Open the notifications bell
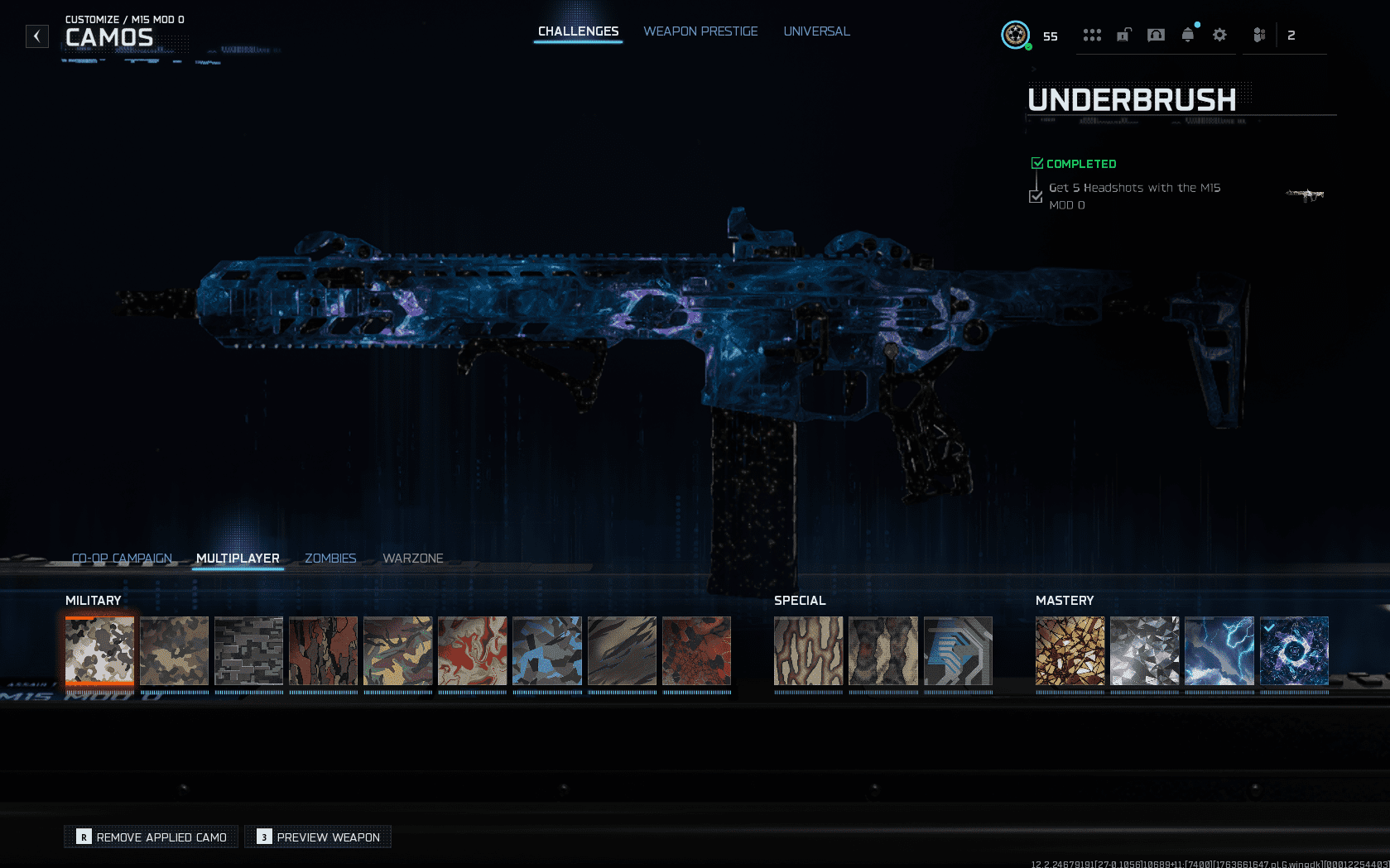This screenshot has height=868, width=1390. click(1188, 35)
